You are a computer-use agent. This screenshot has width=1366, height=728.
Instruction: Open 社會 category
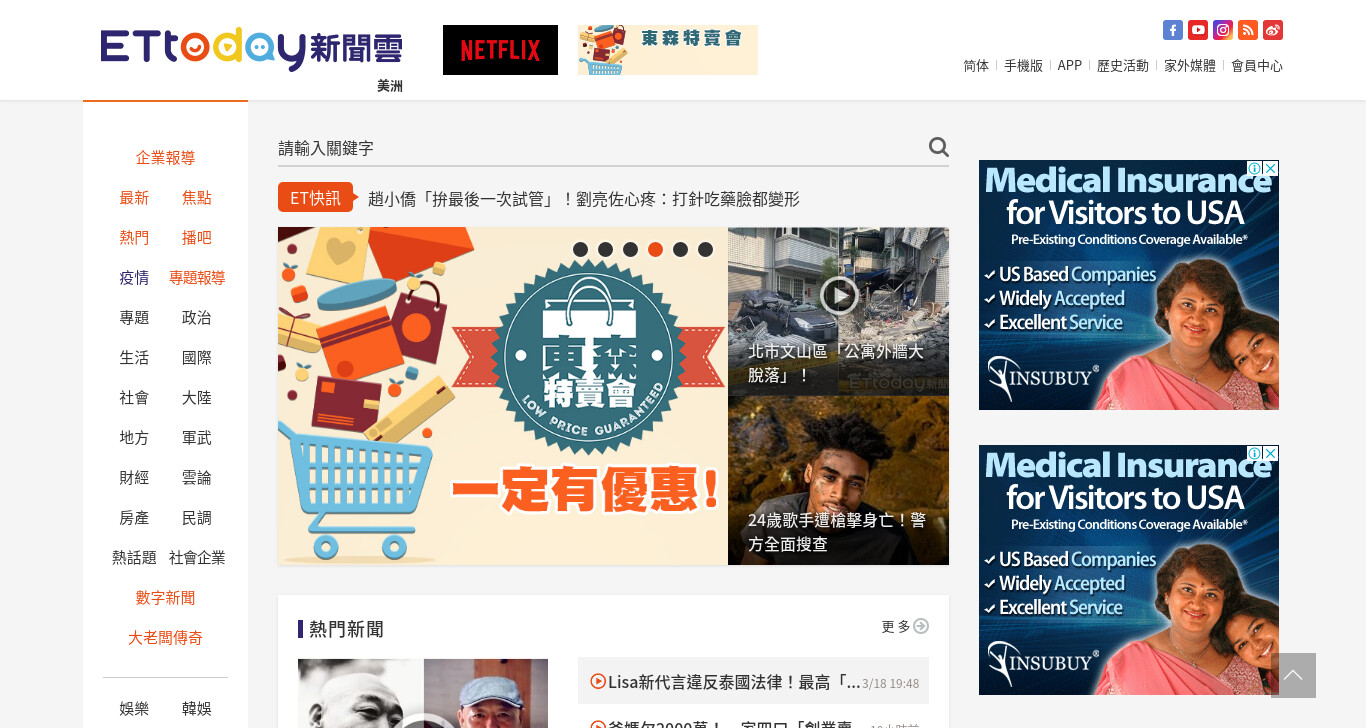(x=134, y=398)
